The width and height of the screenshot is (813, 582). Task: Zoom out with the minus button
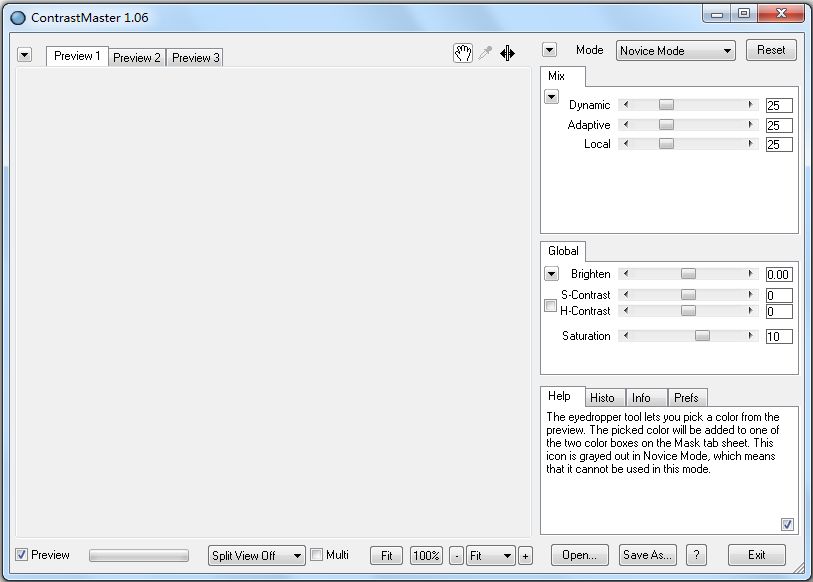tap(456, 556)
